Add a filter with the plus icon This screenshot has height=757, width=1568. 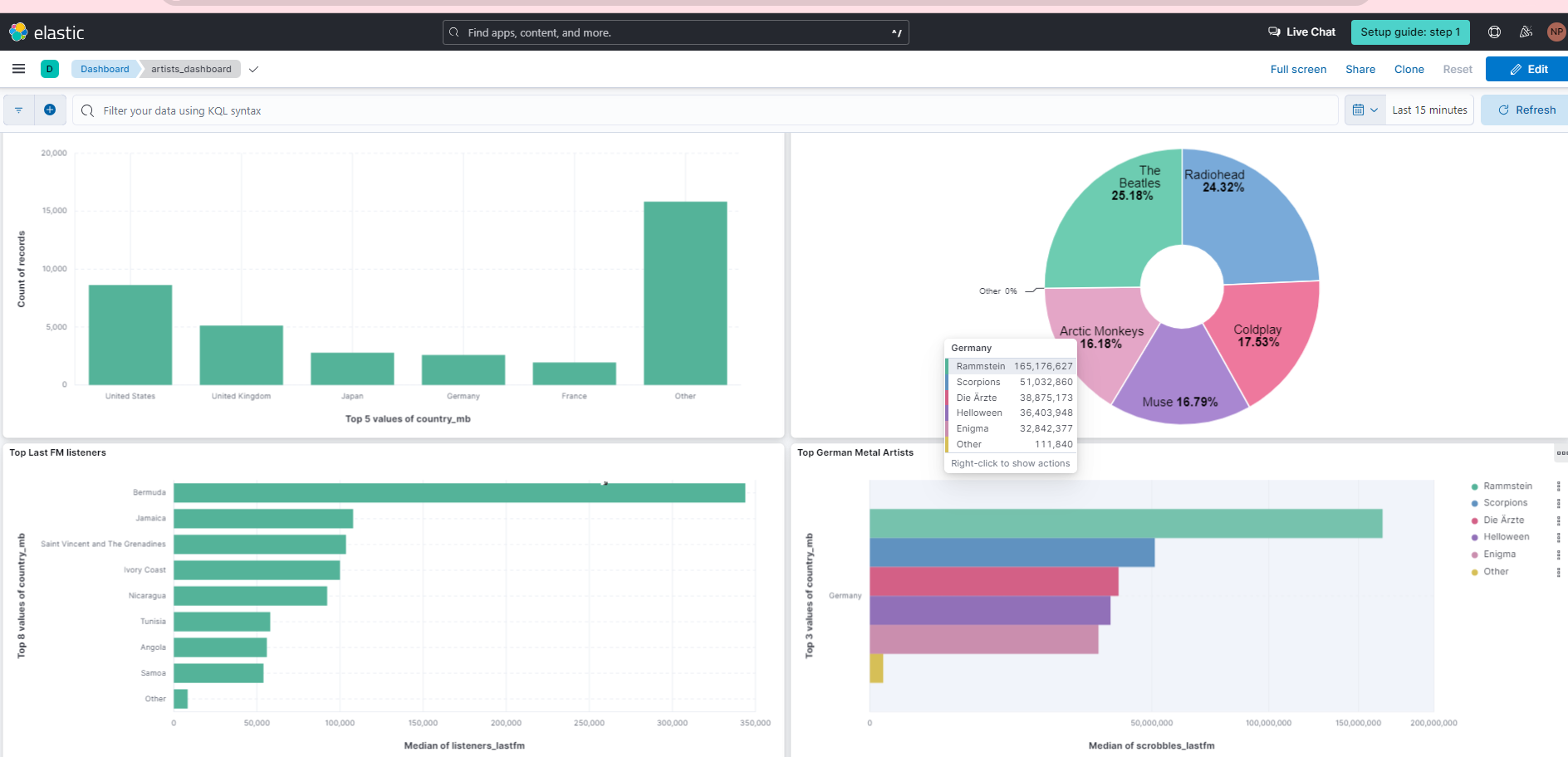click(x=50, y=110)
